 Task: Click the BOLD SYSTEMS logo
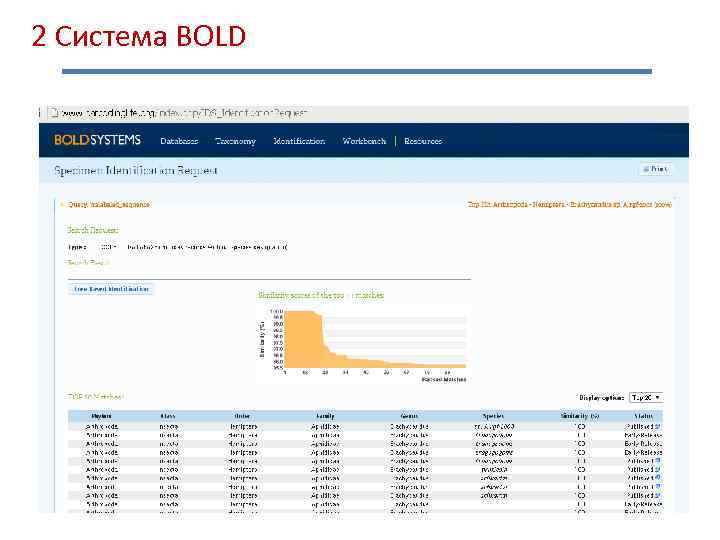coord(97,140)
